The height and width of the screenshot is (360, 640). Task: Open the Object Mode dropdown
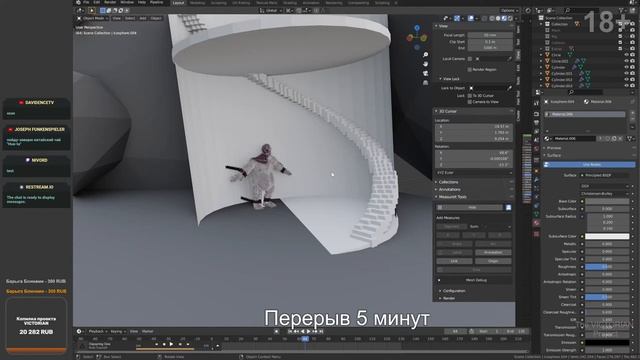[93, 18]
